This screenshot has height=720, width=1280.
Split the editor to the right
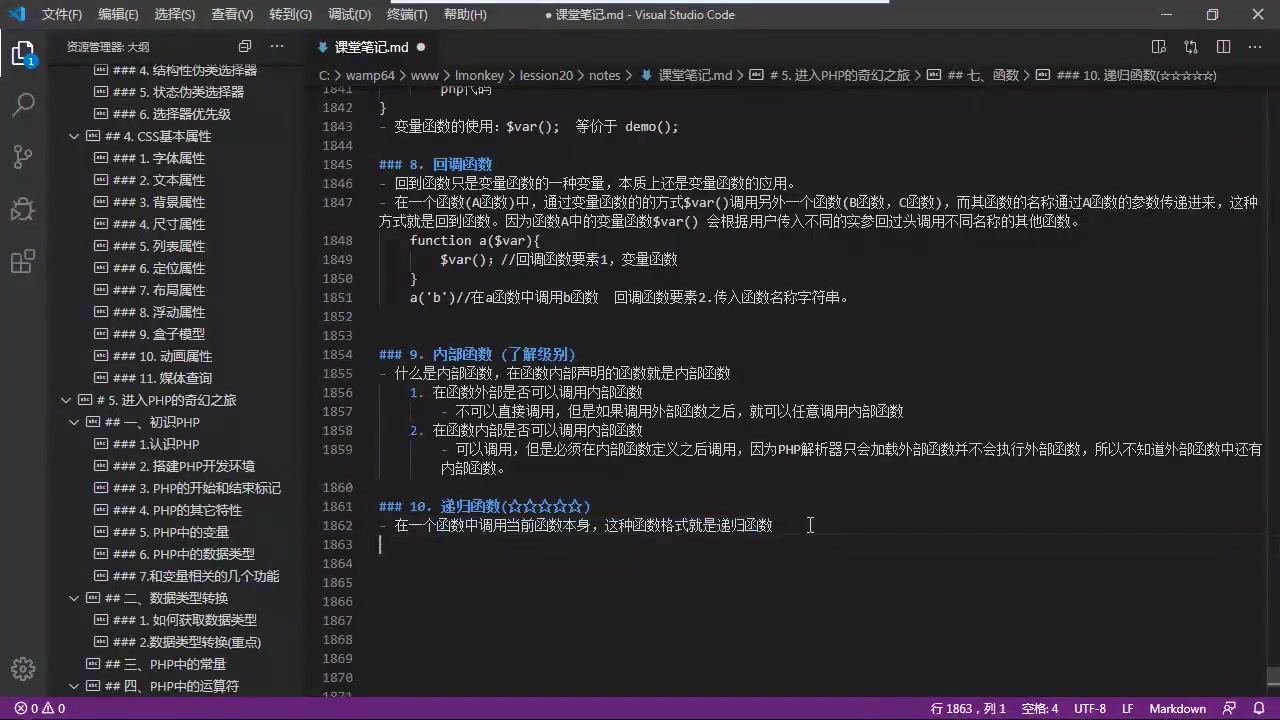click(1223, 47)
